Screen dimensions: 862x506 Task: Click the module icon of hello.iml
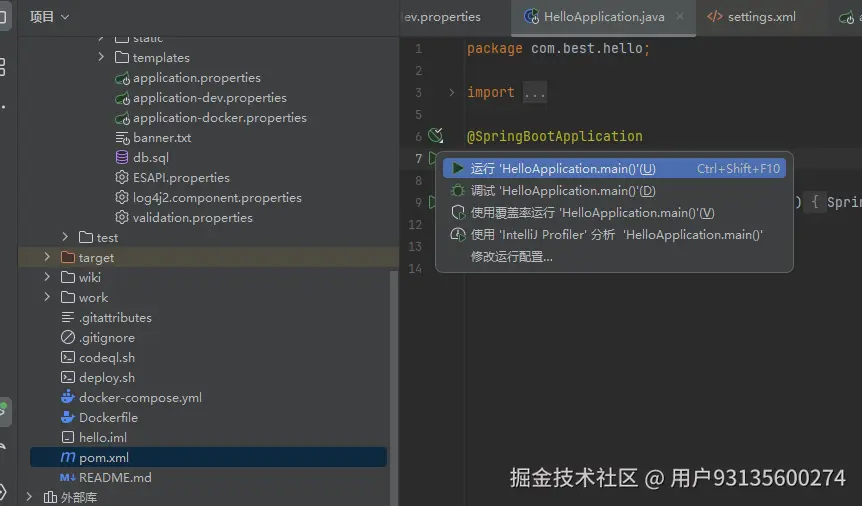coord(68,437)
